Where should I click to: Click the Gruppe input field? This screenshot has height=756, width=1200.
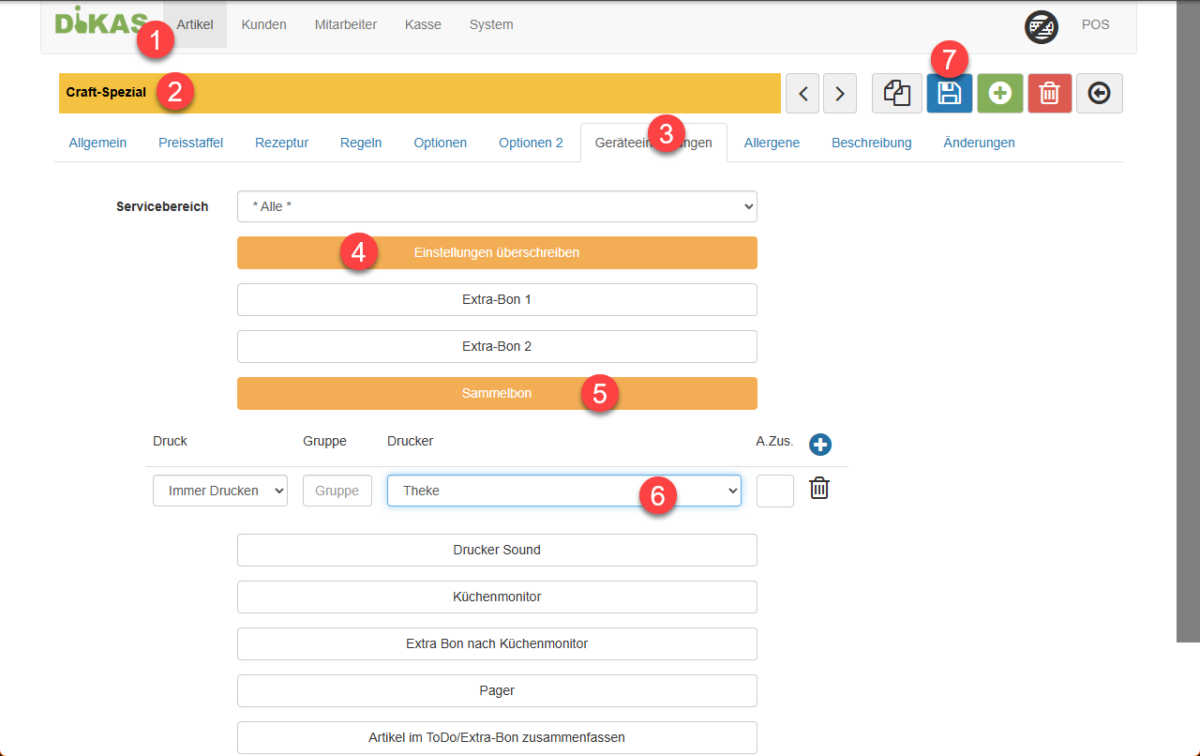(x=337, y=491)
